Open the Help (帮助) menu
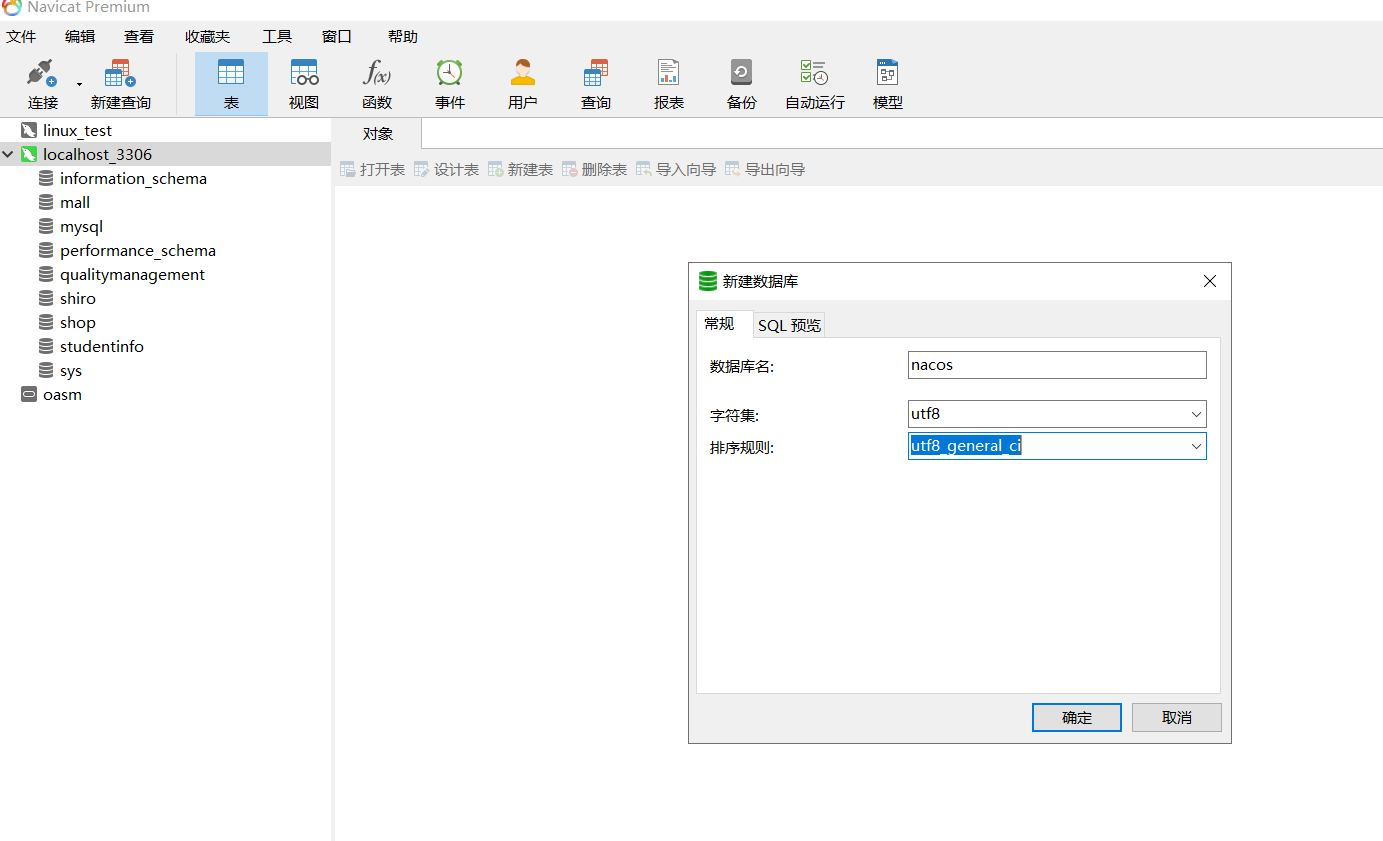 point(403,37)
